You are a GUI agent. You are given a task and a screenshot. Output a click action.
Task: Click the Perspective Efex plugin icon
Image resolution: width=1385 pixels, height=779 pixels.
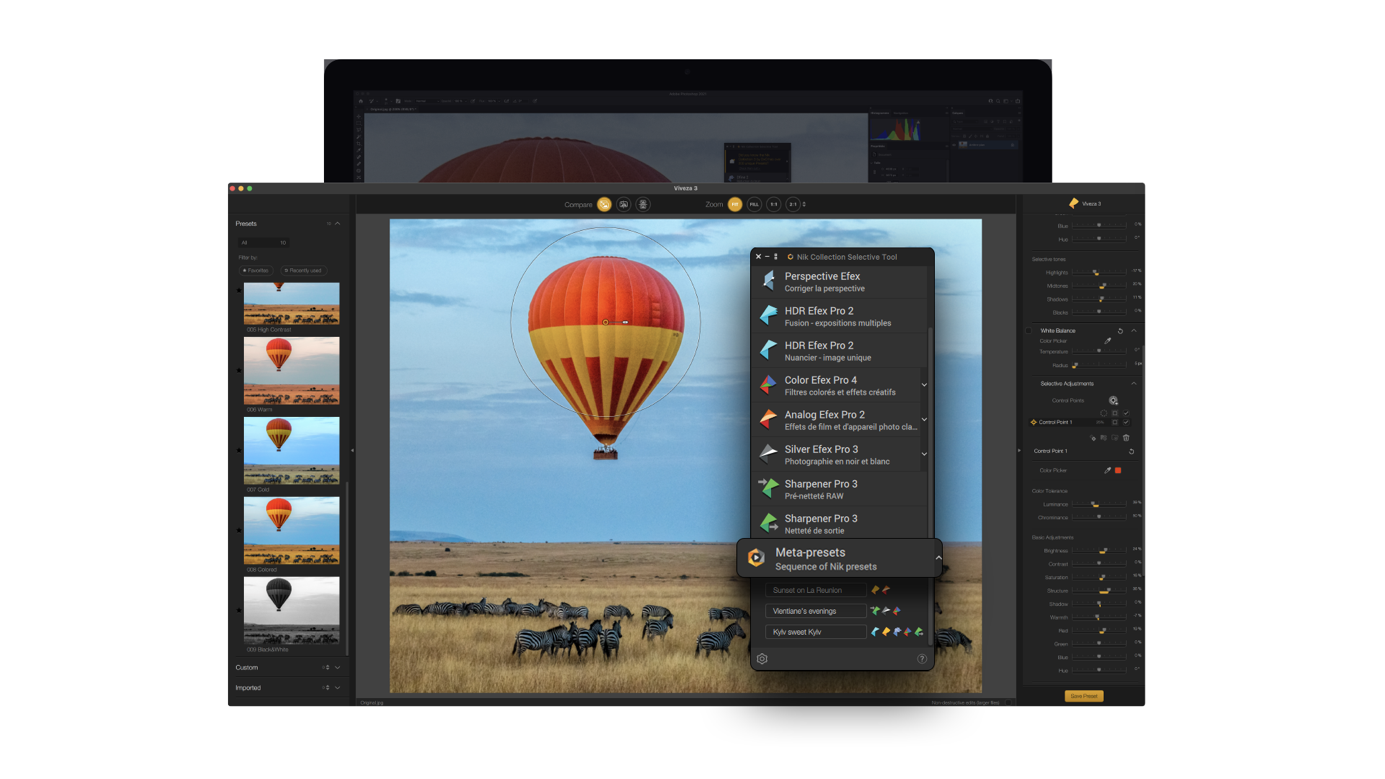click(x=768, y=282)
